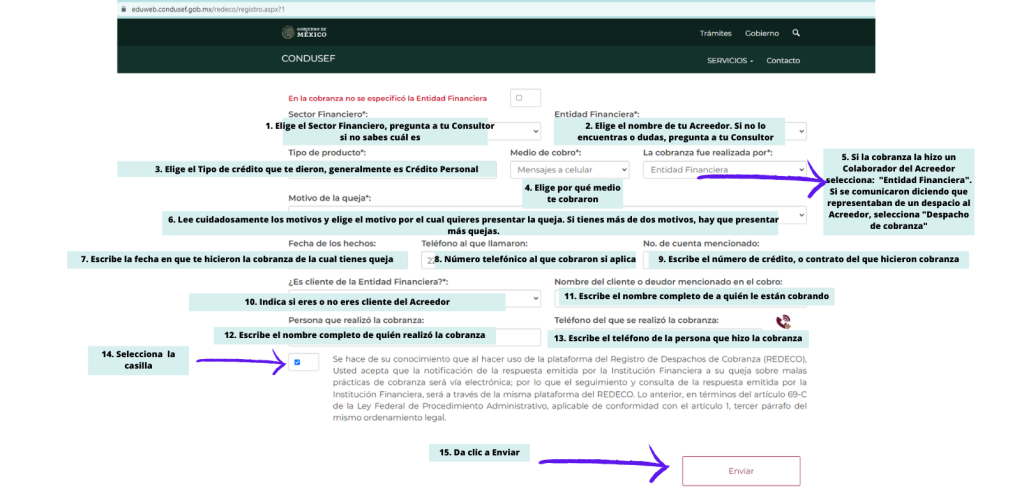The width and height of the screenshot is (1024, 493).
Task: Expand the SERVICIOS menu
Action: click(729, 60)
